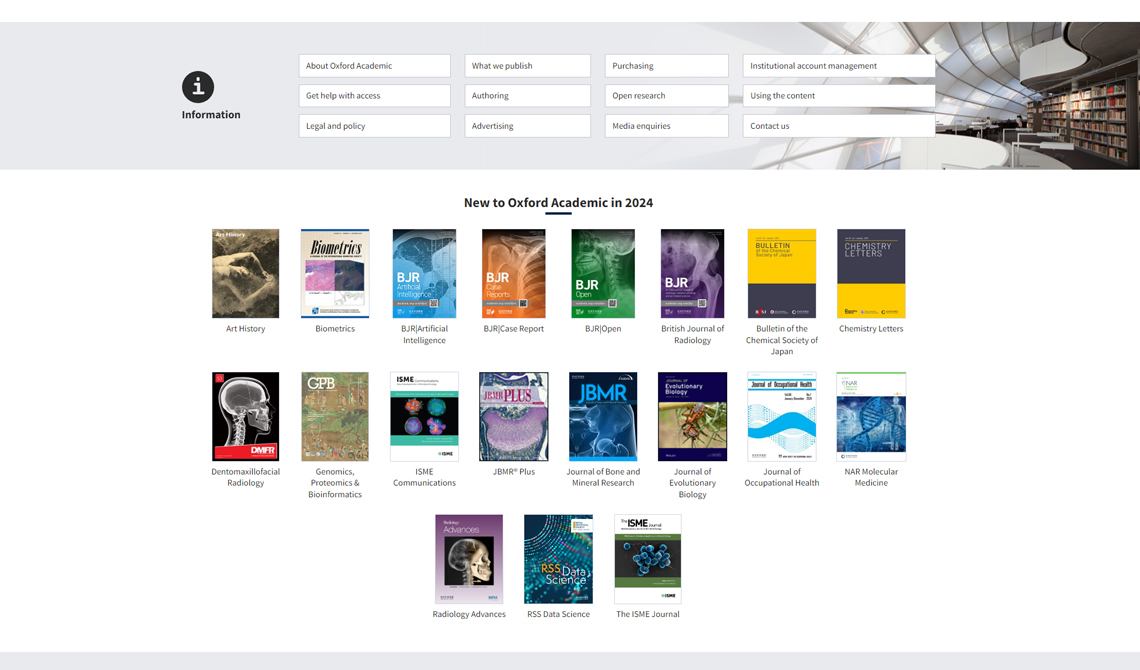Open The ISME Journal cover image
Viewport: 1140px width, 670px height.
point(648,559)
